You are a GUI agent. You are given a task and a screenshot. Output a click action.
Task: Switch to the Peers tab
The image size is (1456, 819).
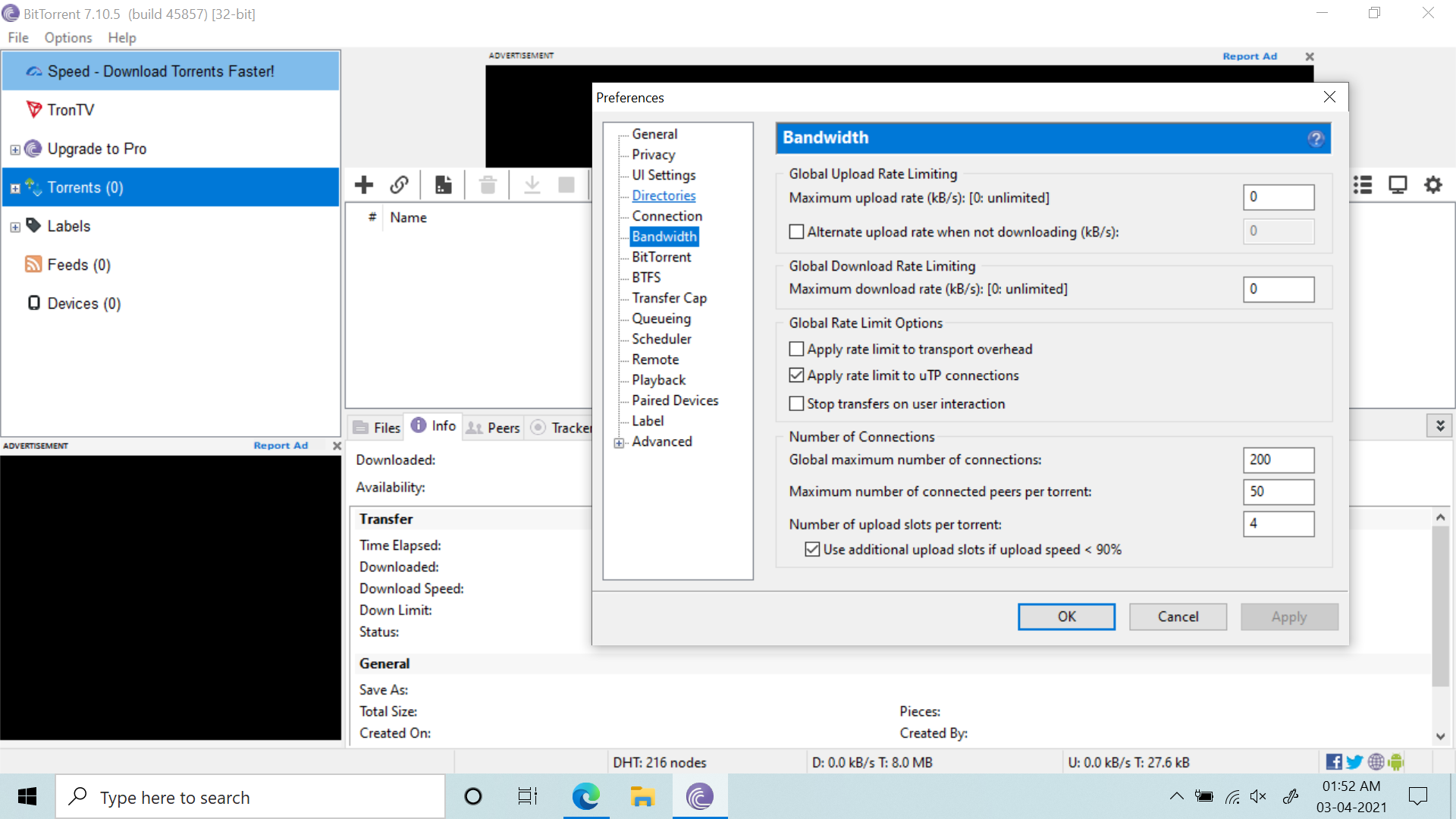pyautogui.click(x=493, y=428)
